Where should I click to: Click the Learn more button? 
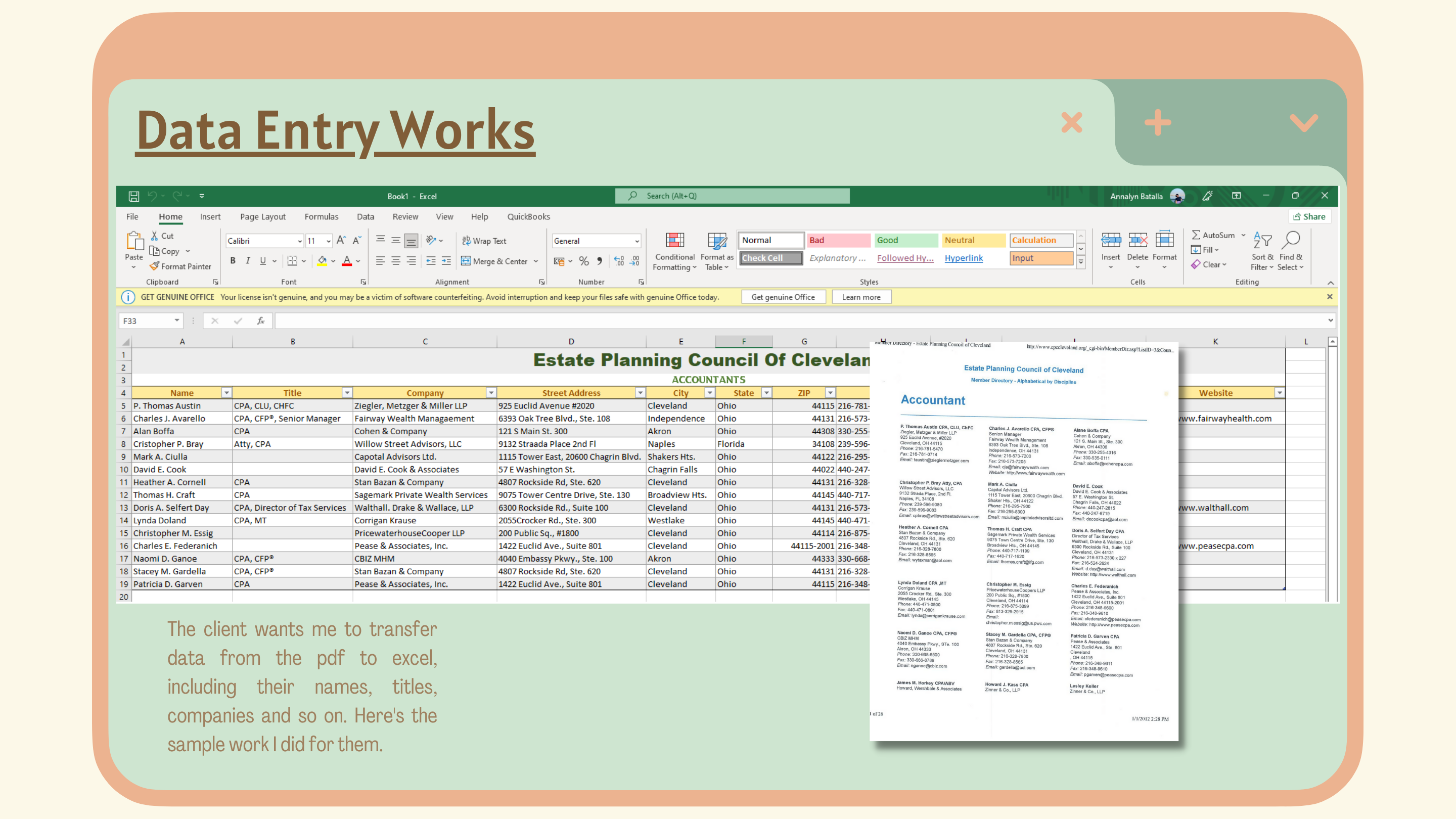tap(861, 297)
